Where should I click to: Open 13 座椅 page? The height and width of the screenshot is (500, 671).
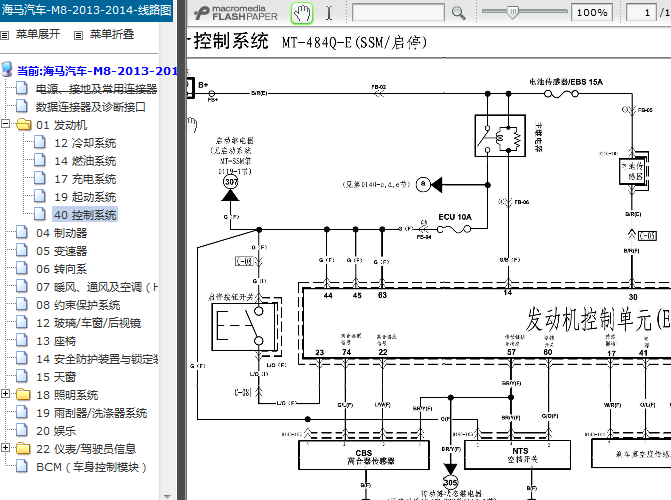(x=56, y=341)
